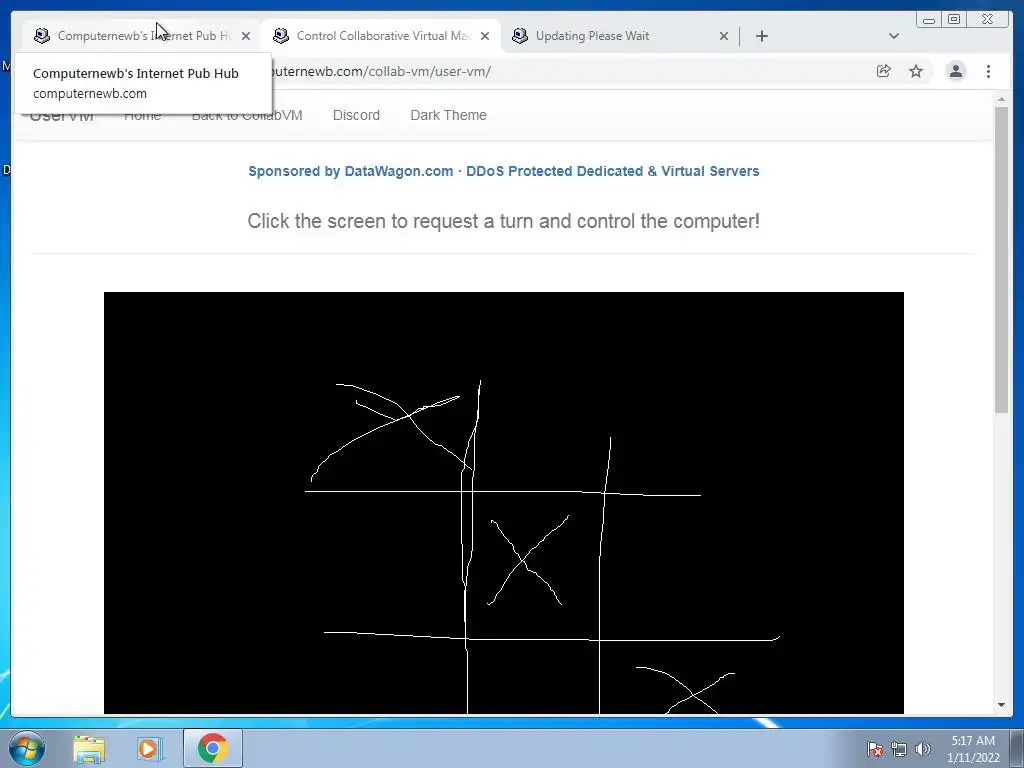1024x768 pixels.
Task: Switch to Updating Please Wait tab
Action: pos(620,36)
